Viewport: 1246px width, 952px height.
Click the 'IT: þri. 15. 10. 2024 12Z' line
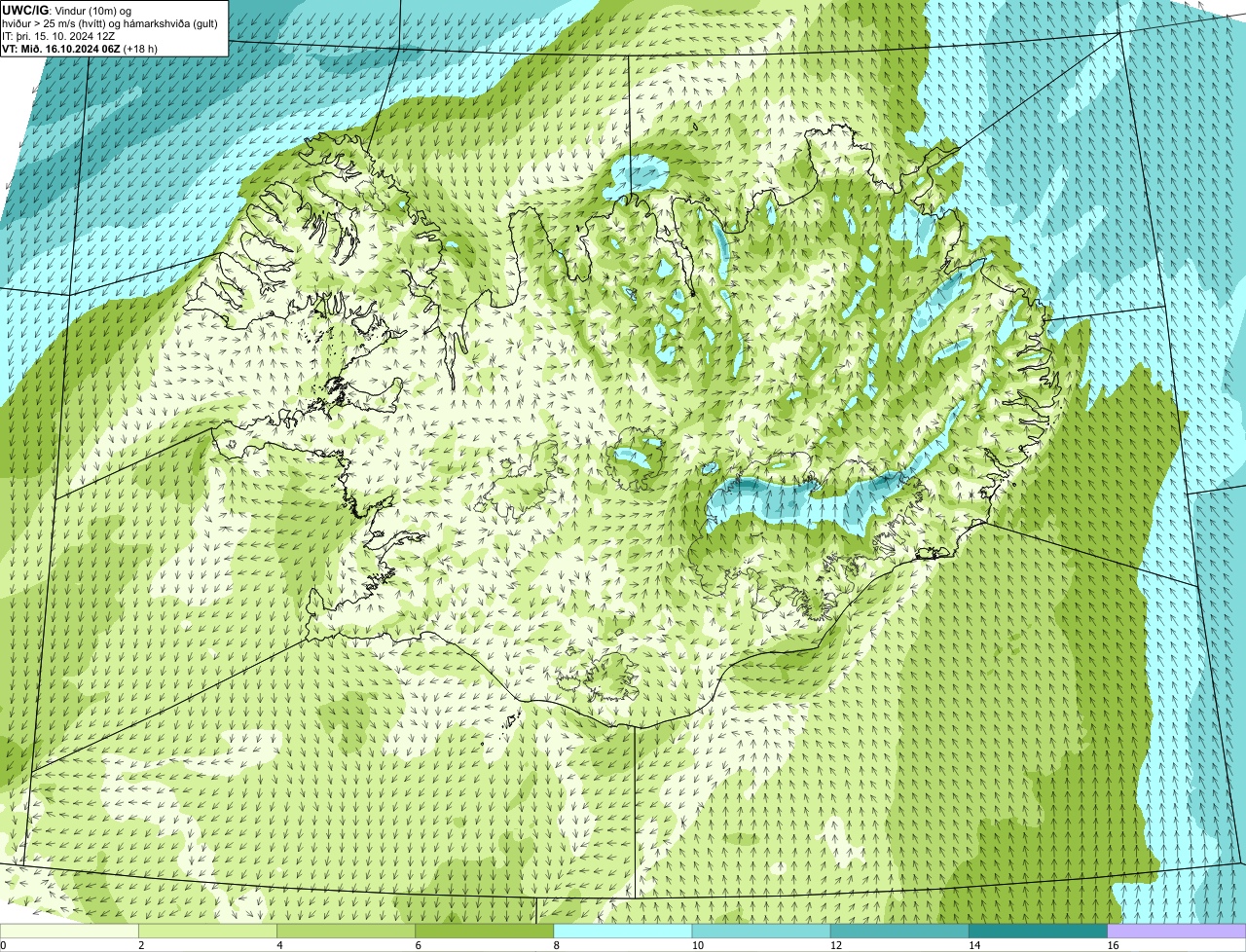pos(58,35)
